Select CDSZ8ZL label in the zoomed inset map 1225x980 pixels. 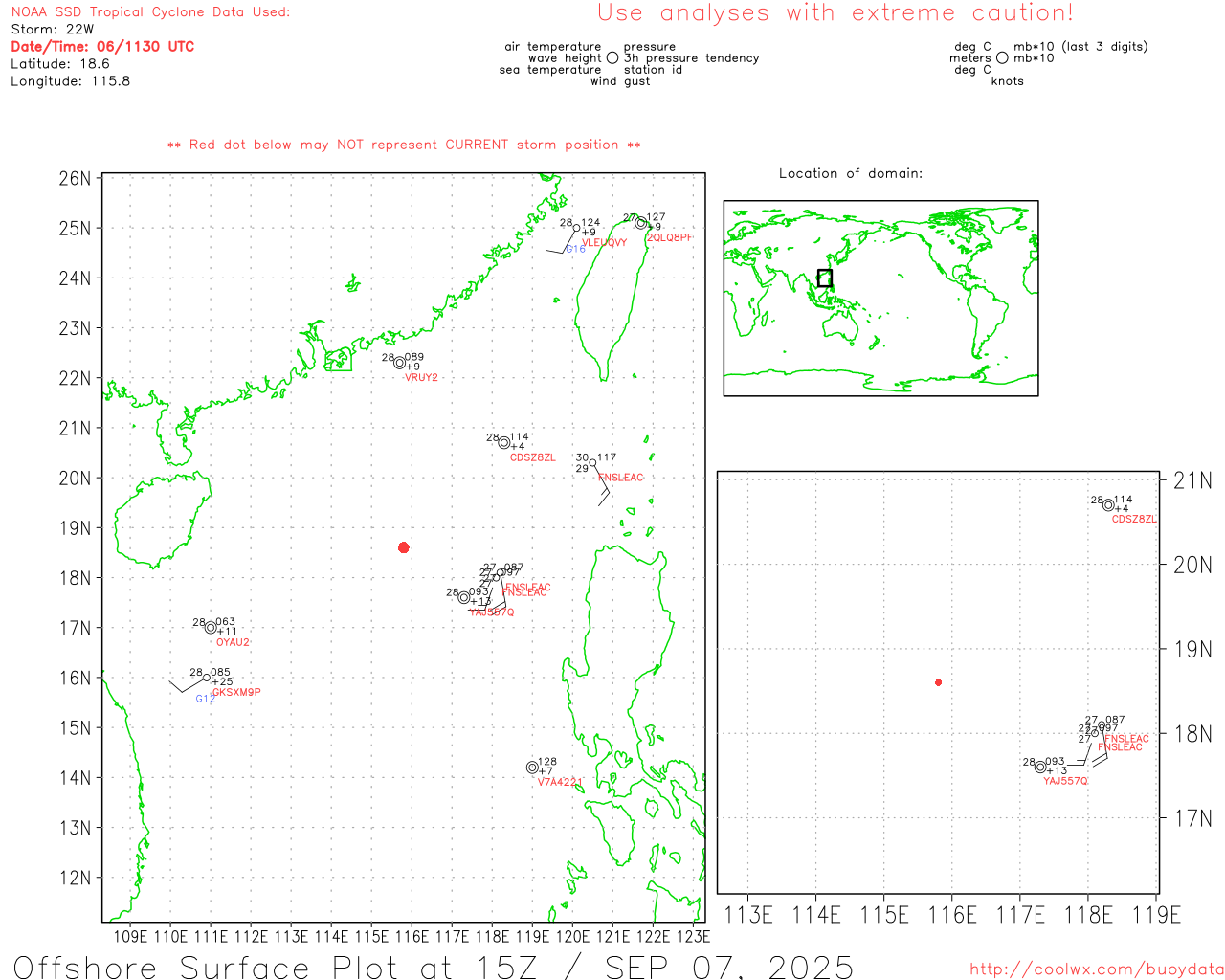(1134, 519)
